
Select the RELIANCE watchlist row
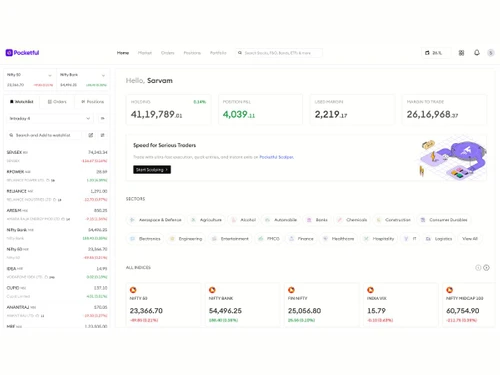[x=57, y=195]
